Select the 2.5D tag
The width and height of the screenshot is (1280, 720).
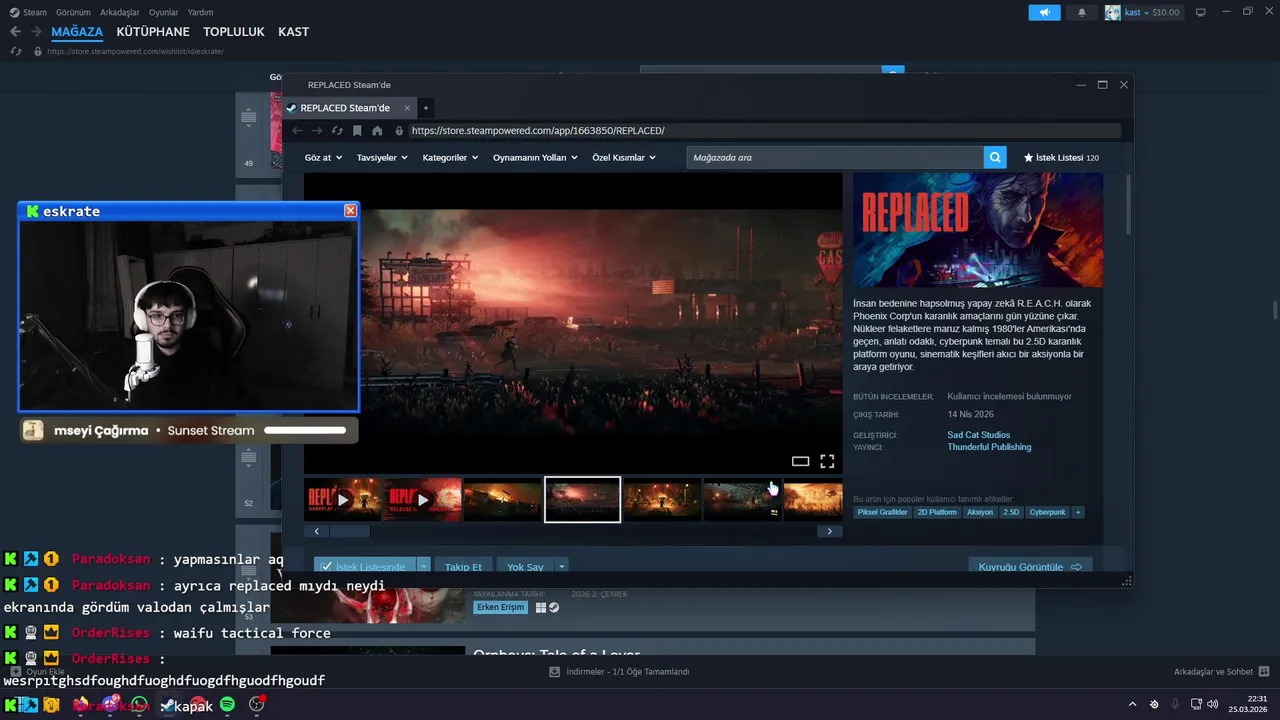(1011, 512)
